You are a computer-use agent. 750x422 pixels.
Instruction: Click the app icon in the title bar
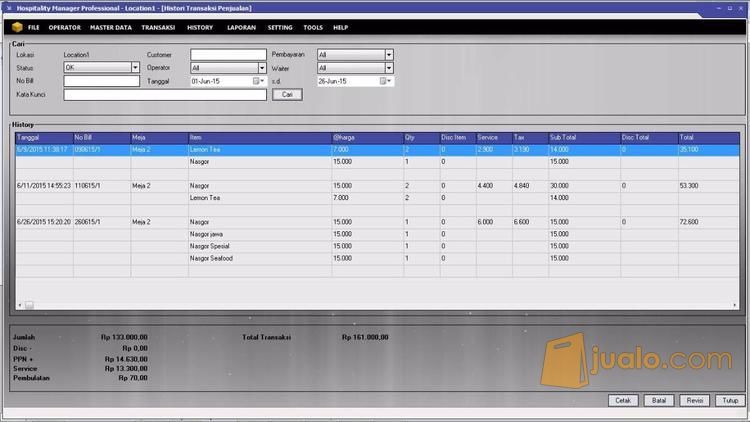tap(9, 8)
